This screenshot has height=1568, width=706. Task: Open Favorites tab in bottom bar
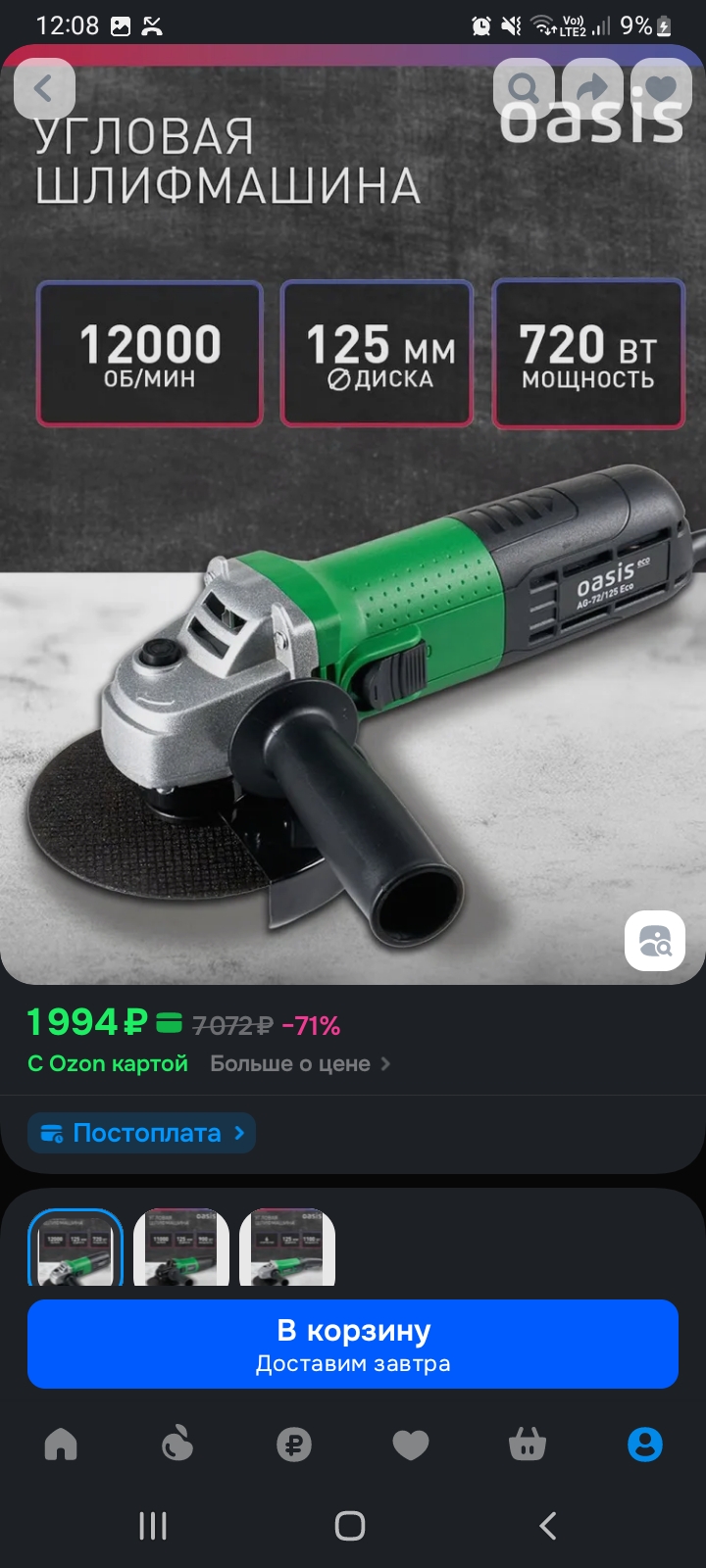(x=411, y=1445)
